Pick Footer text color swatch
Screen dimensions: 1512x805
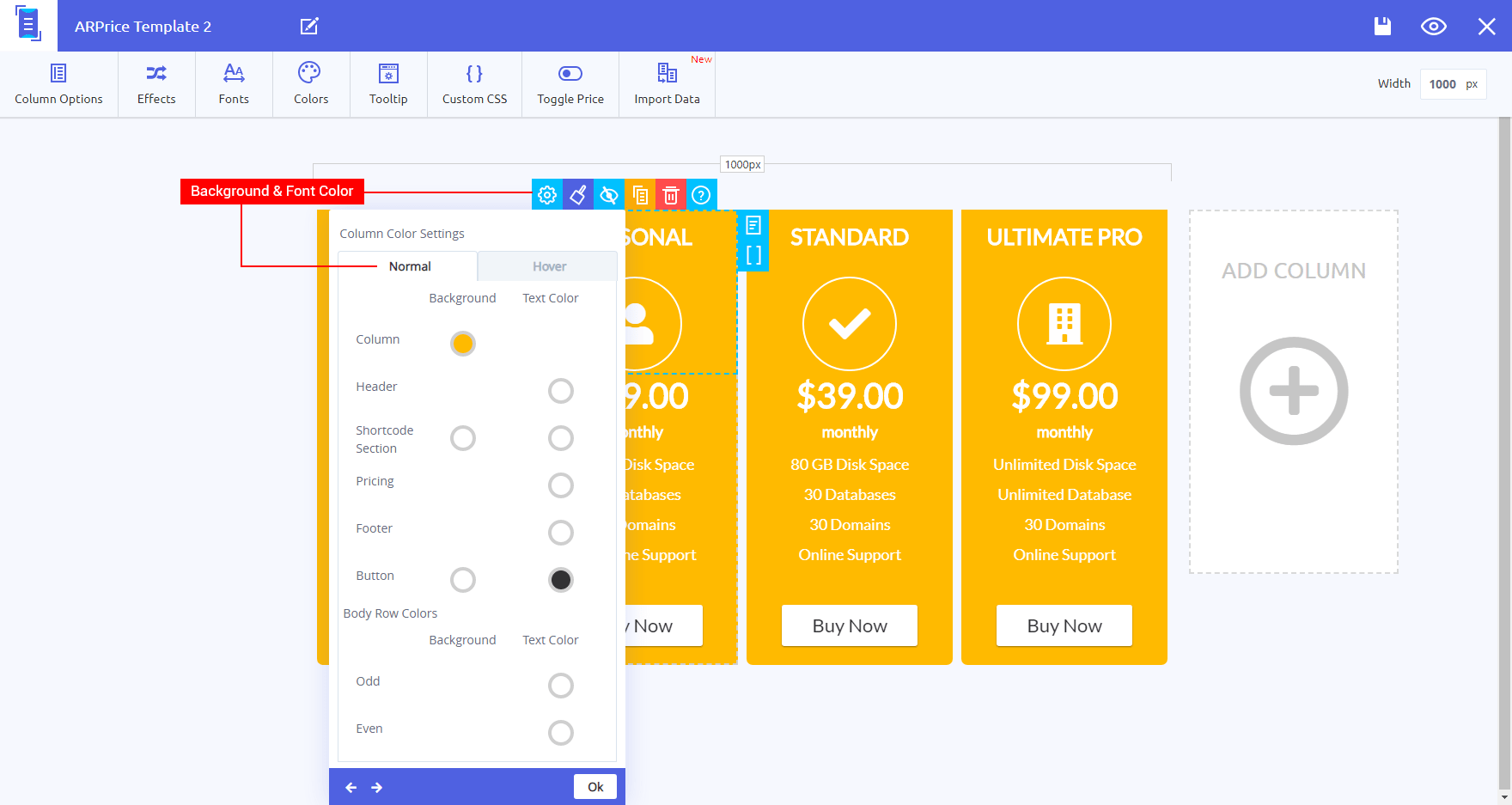[x=561, y=533]
